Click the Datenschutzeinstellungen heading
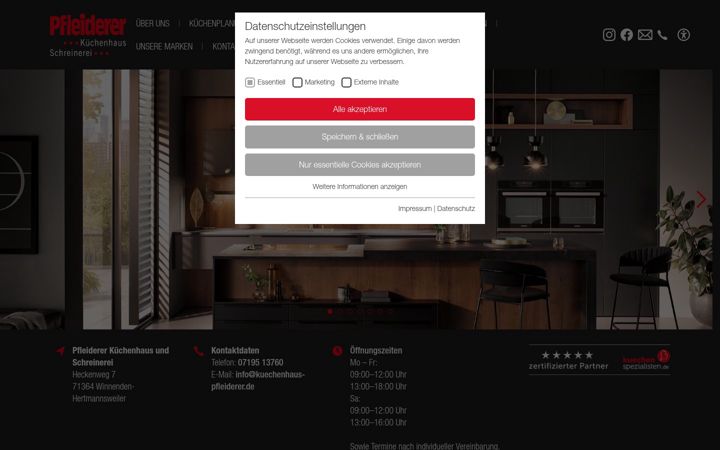 tap(305, 26)
